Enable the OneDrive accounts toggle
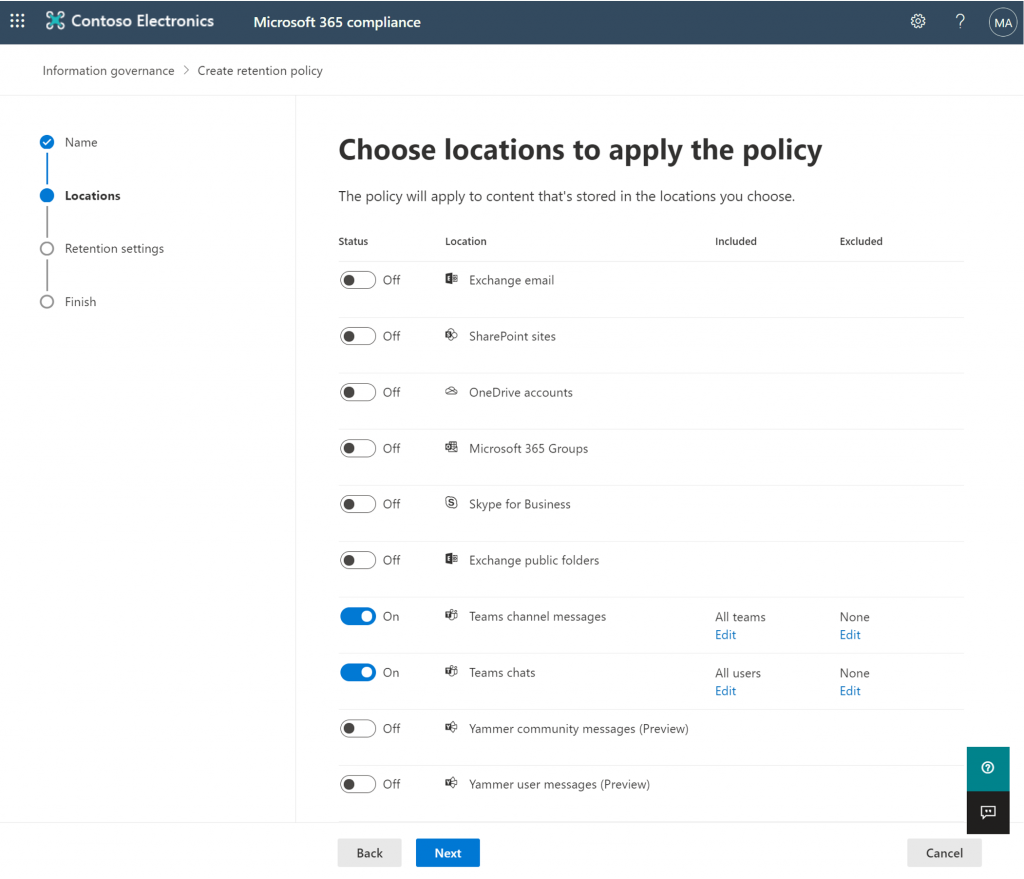Viewport: 1024px width, 879px height. click(x=358, y=392)
